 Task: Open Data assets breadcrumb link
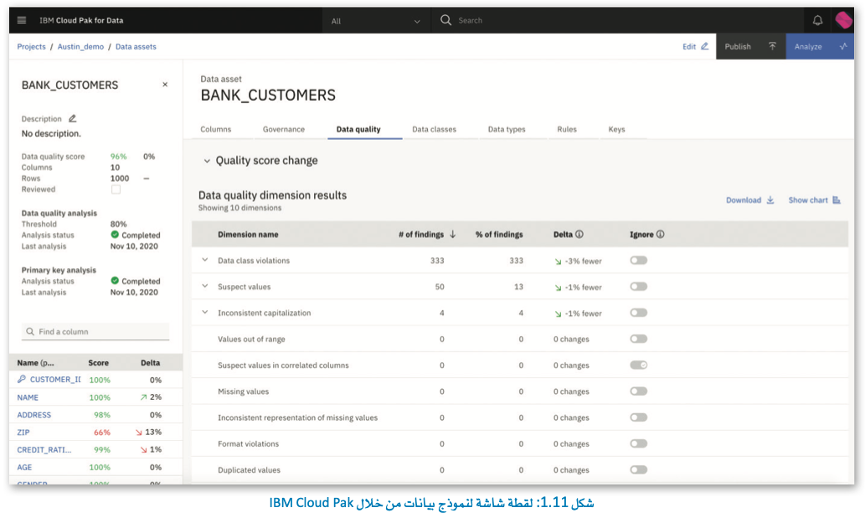coord(136,46)
